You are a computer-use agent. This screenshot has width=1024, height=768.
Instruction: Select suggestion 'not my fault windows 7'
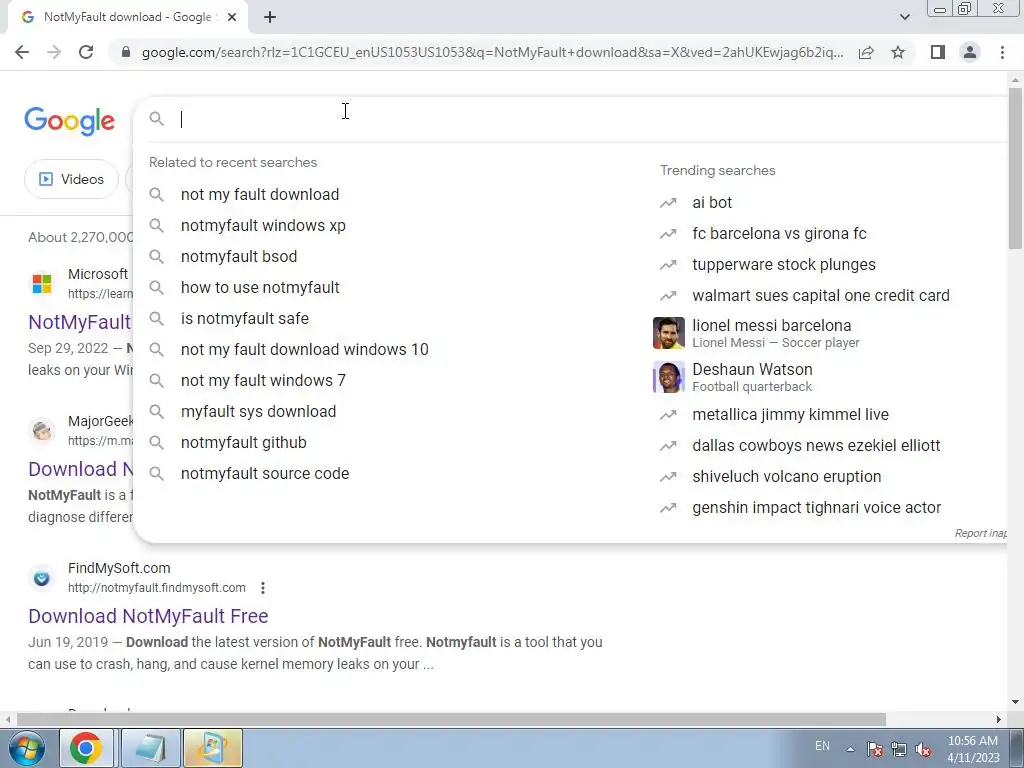pyautogui.click(x=263, y=381)
